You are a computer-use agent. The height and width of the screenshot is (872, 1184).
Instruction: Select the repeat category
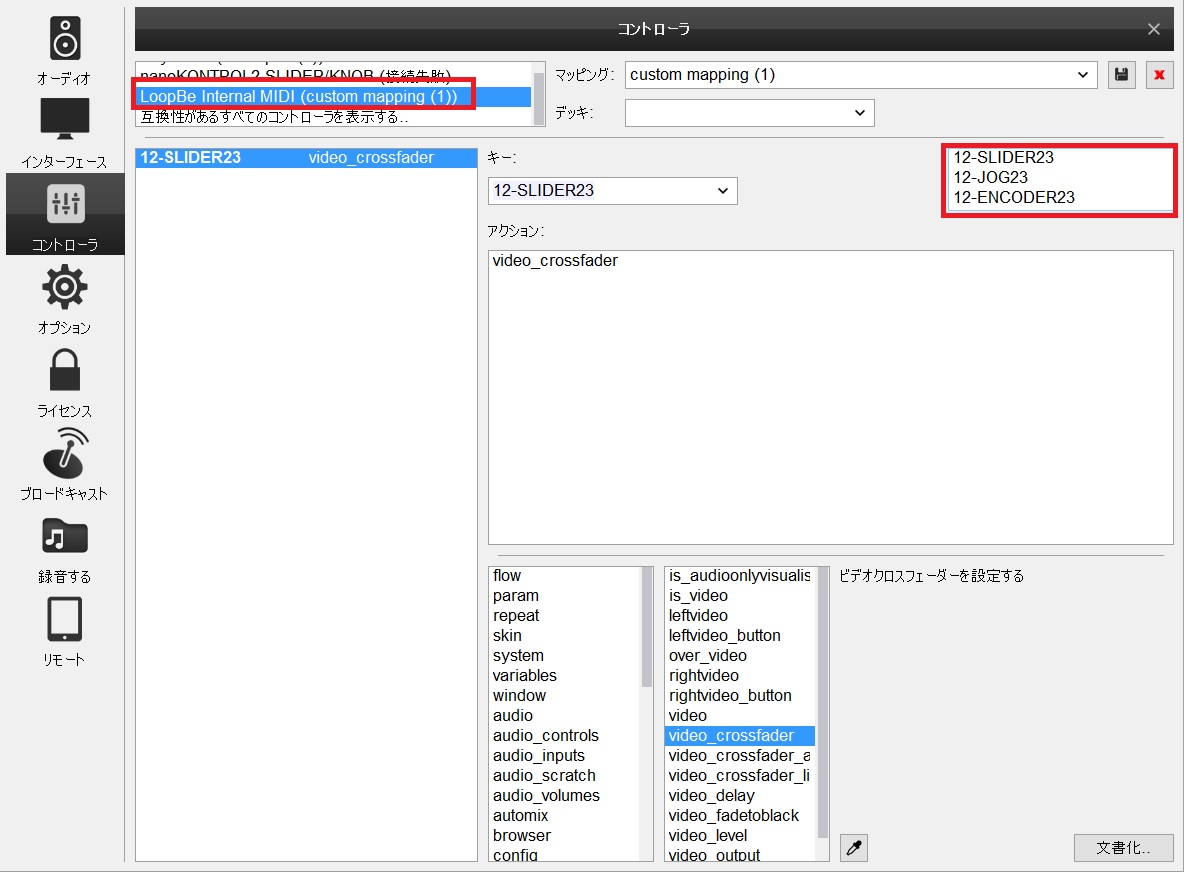pyautogui.click(x=565, y=615)
